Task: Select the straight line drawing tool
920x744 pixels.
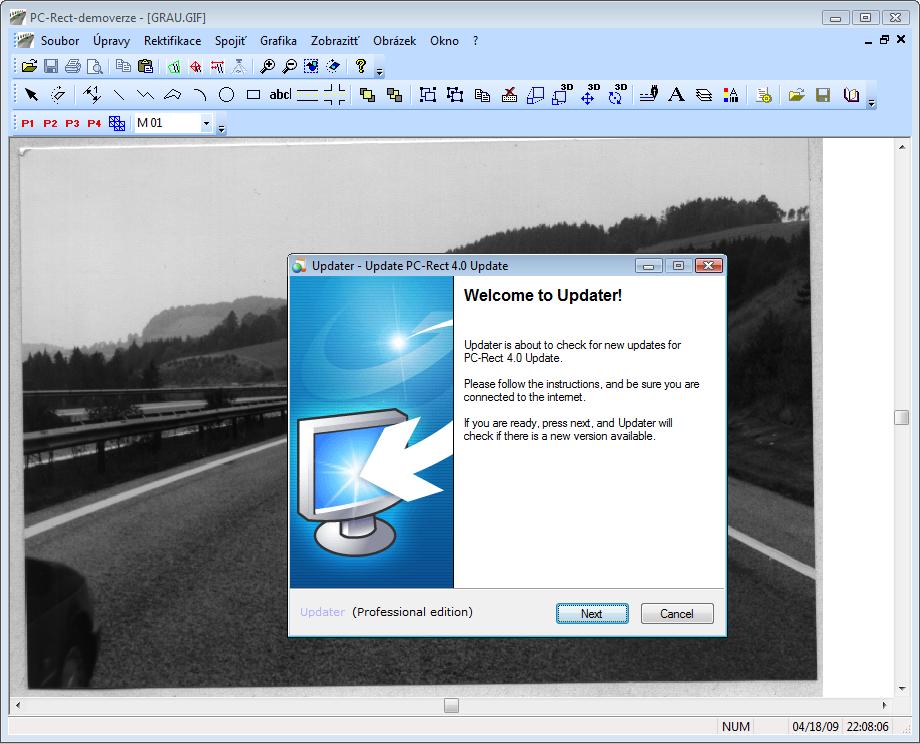Action: point(119,94)
